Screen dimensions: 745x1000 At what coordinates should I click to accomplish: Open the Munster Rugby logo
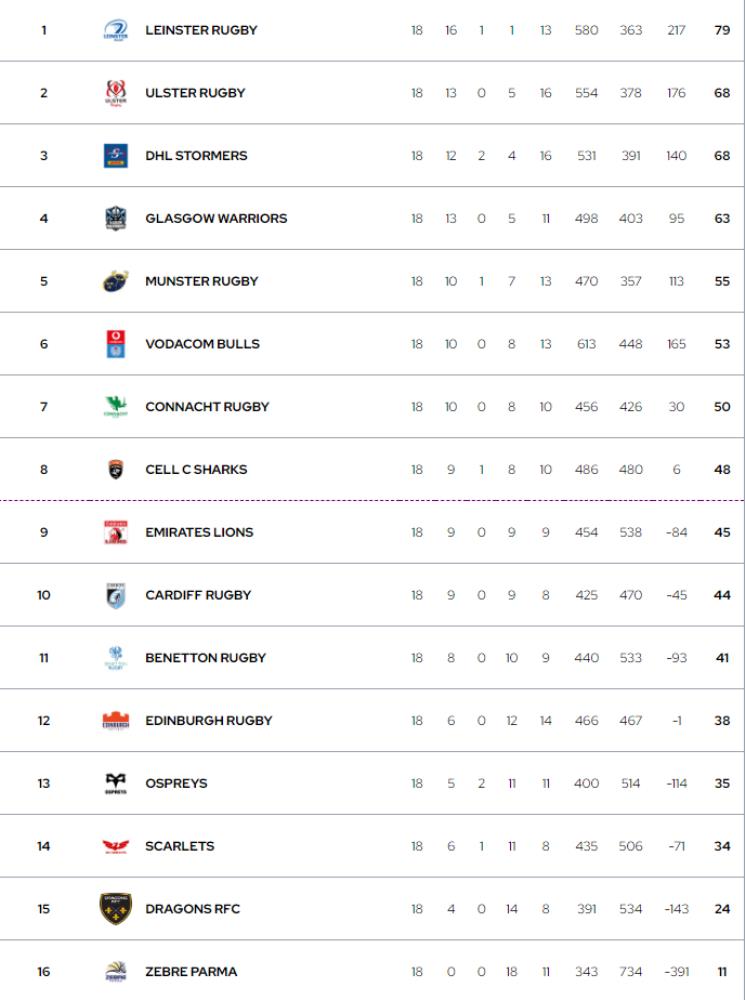[116, 282]
